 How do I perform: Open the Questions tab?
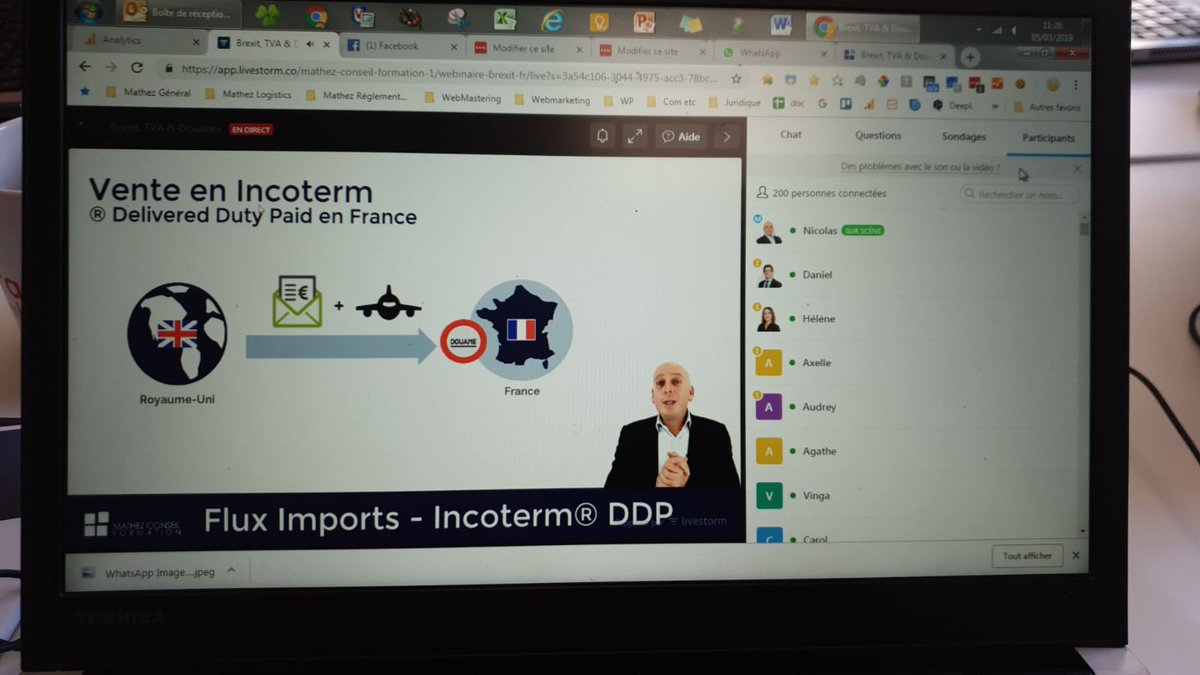(x=877, y=135)
